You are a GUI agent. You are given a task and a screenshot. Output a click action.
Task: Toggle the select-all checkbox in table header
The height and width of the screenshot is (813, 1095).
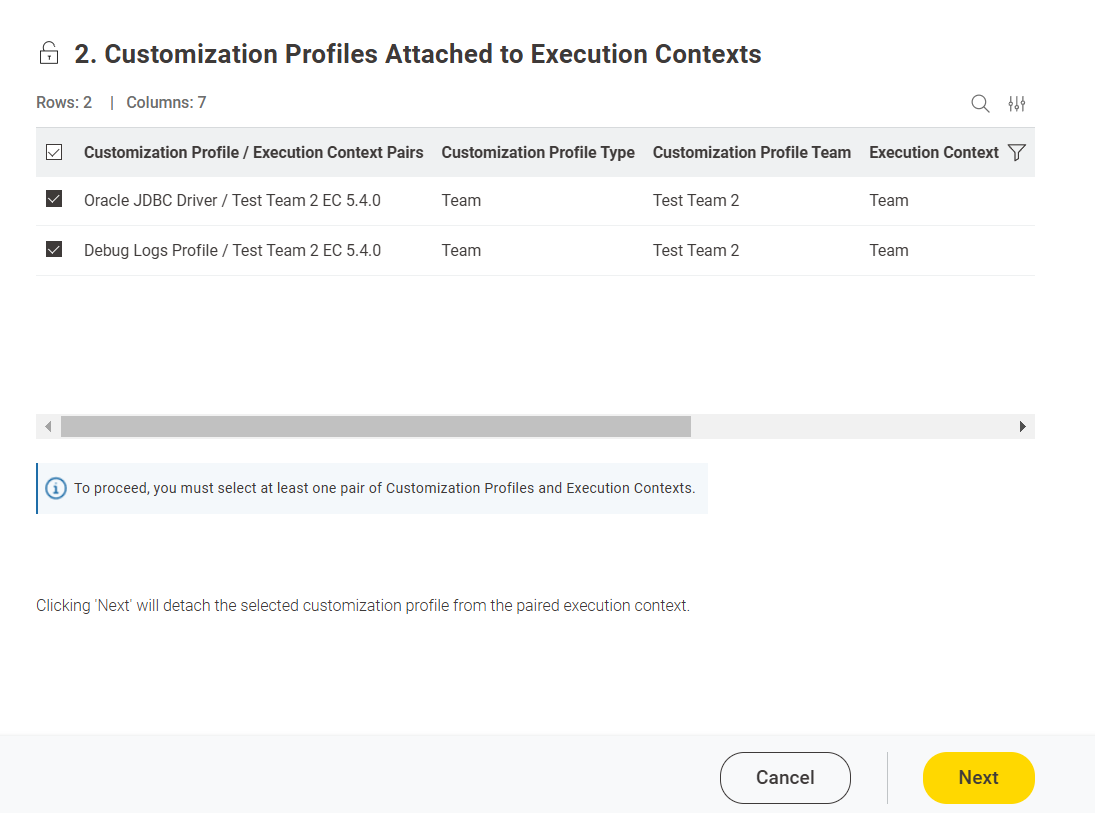coord(54,153)
